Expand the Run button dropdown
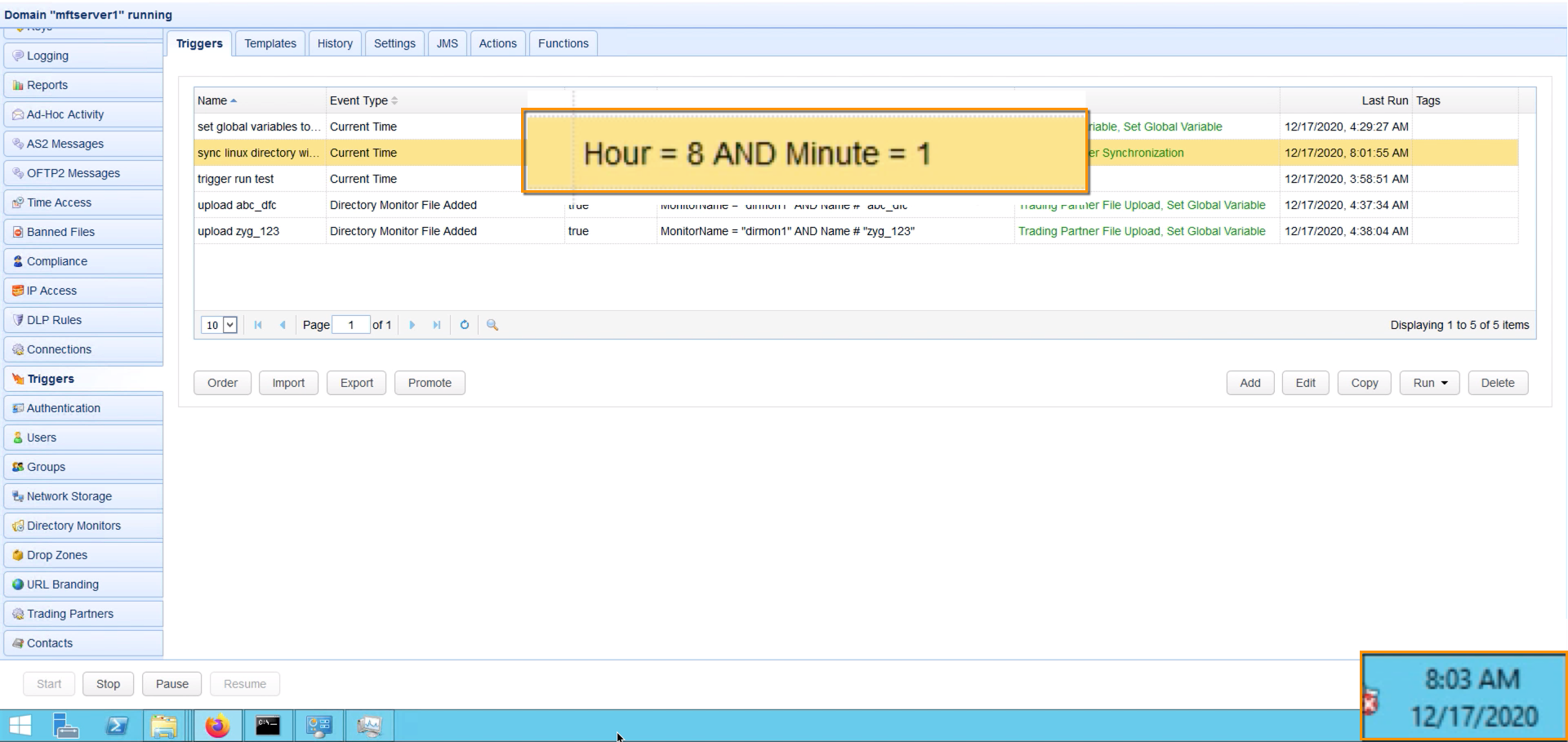Image resolution: width=1568 pixels, height=742 pixels. (1430, 383)
